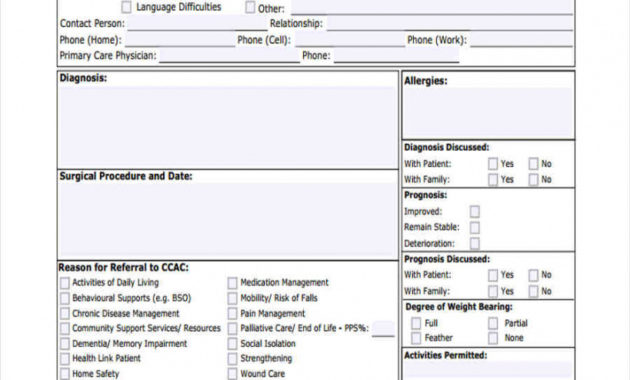
Task: Select Partial weight bearing checkbox
Action: 493,323
